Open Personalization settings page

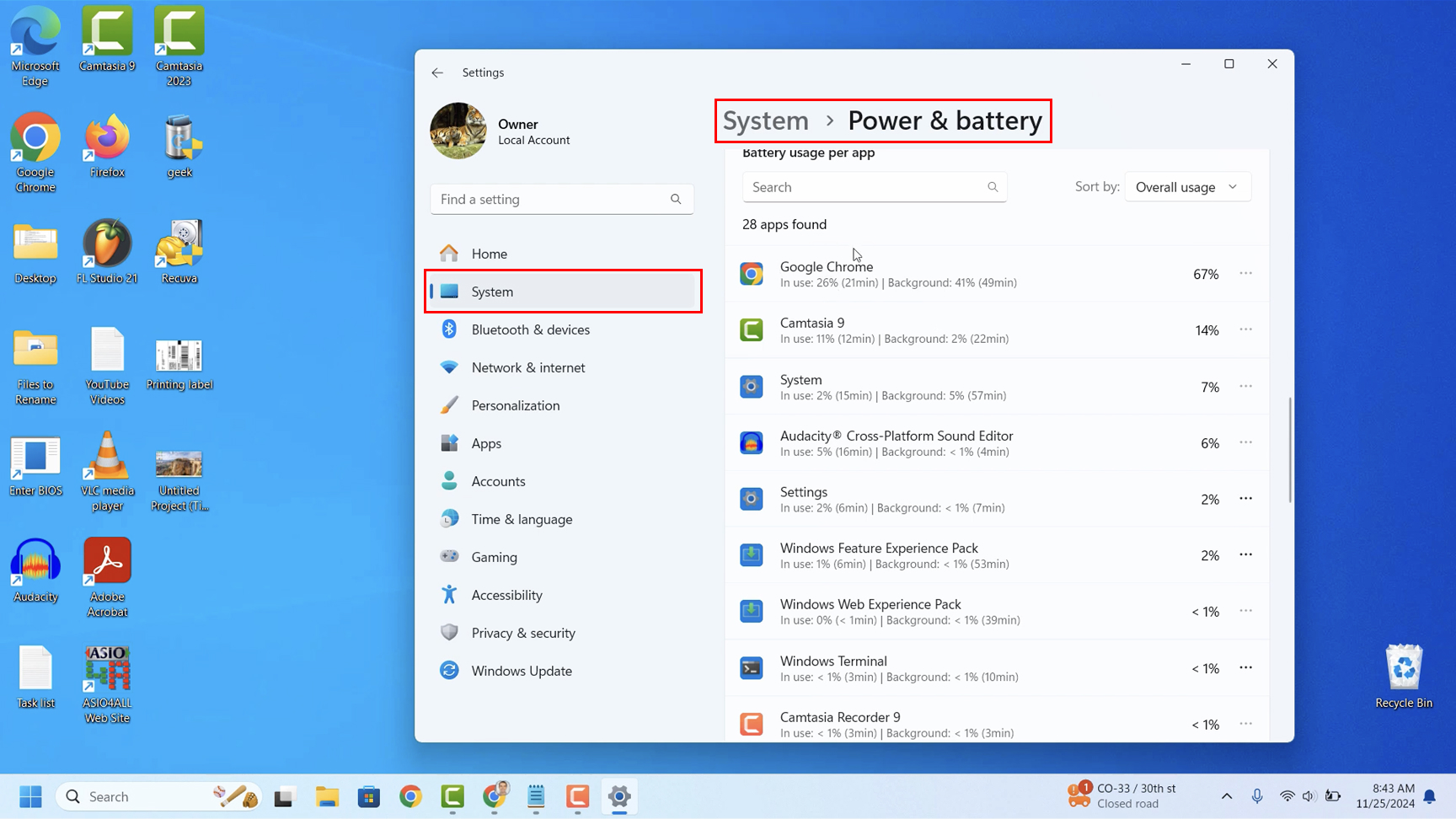click(515, 405)
